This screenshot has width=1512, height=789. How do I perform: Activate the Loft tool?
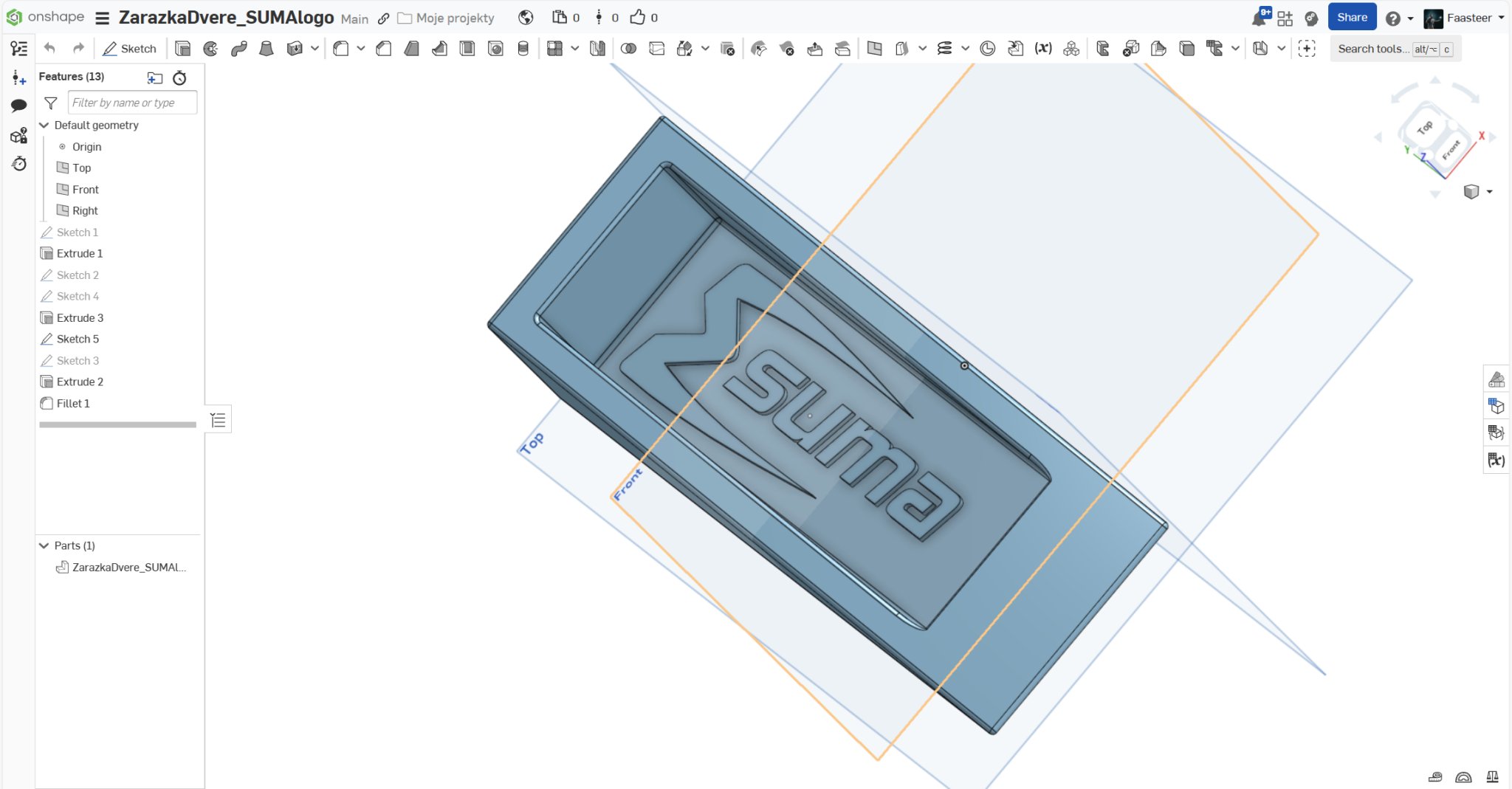(267, 49)
